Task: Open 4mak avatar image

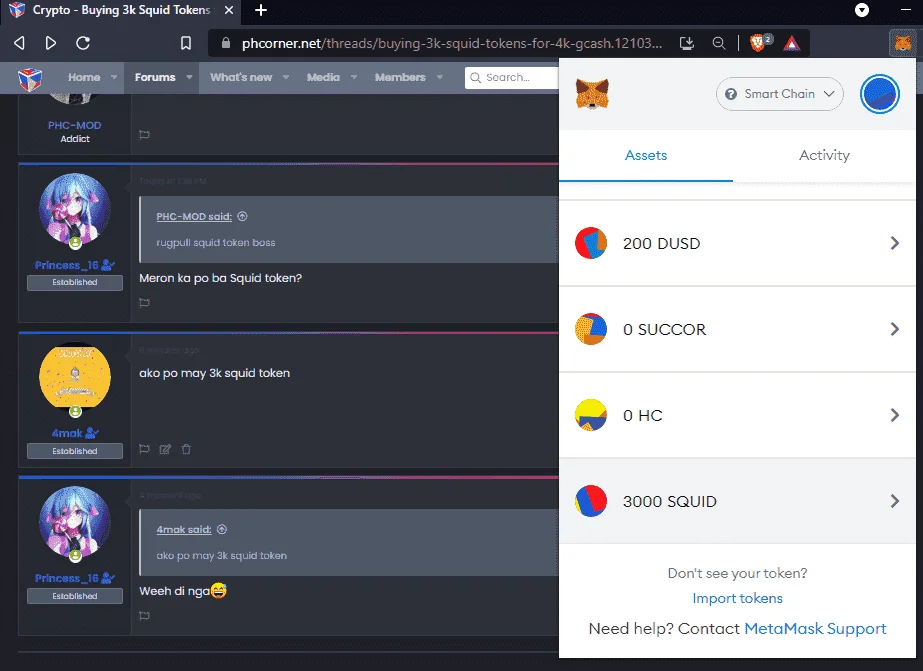Action: click(x=75, y=377)
